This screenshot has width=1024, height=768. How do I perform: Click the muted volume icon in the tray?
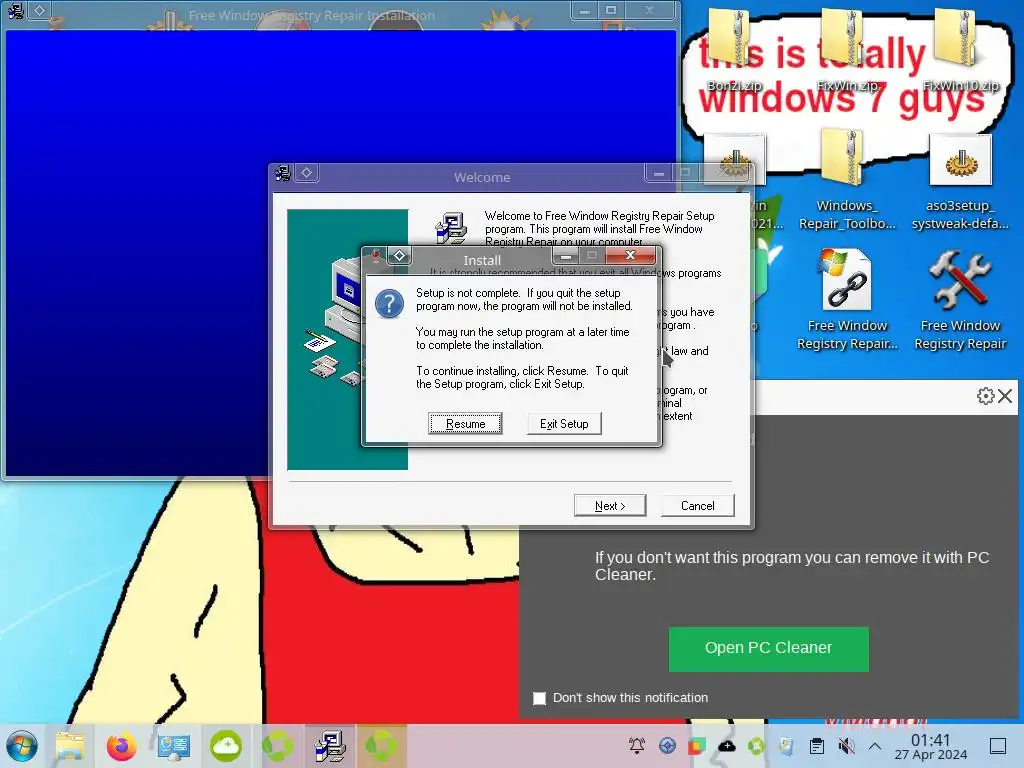point(846,746)
